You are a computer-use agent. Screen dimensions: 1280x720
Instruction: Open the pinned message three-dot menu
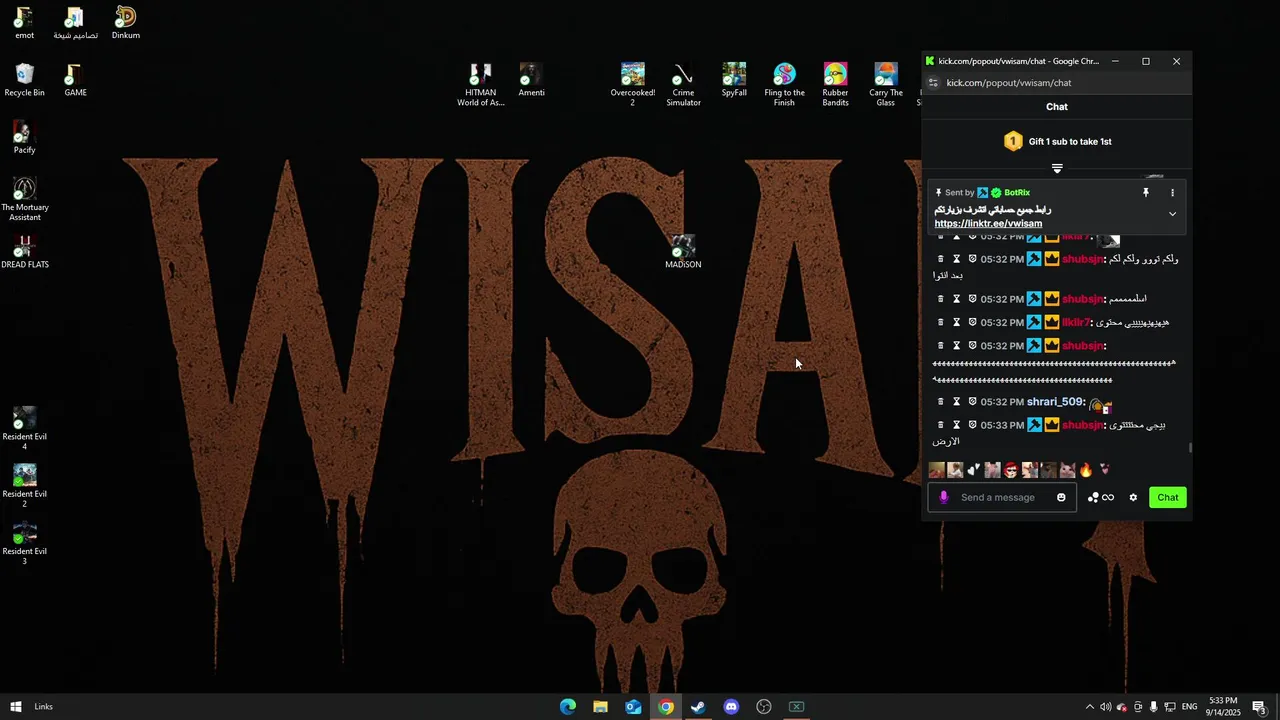(x=1172, y=192)
